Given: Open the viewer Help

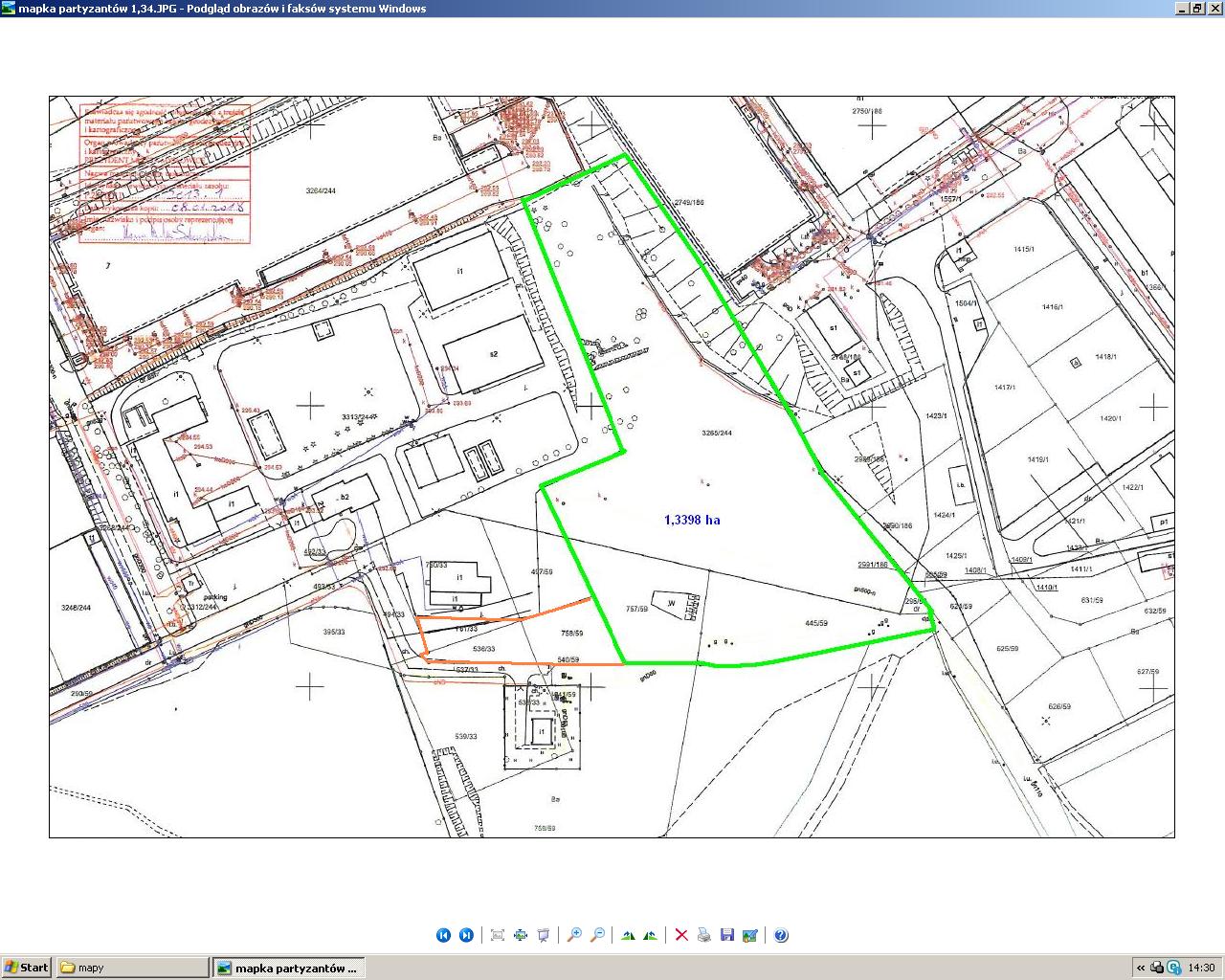Looking at the screenshot, I should pos(781,935).
